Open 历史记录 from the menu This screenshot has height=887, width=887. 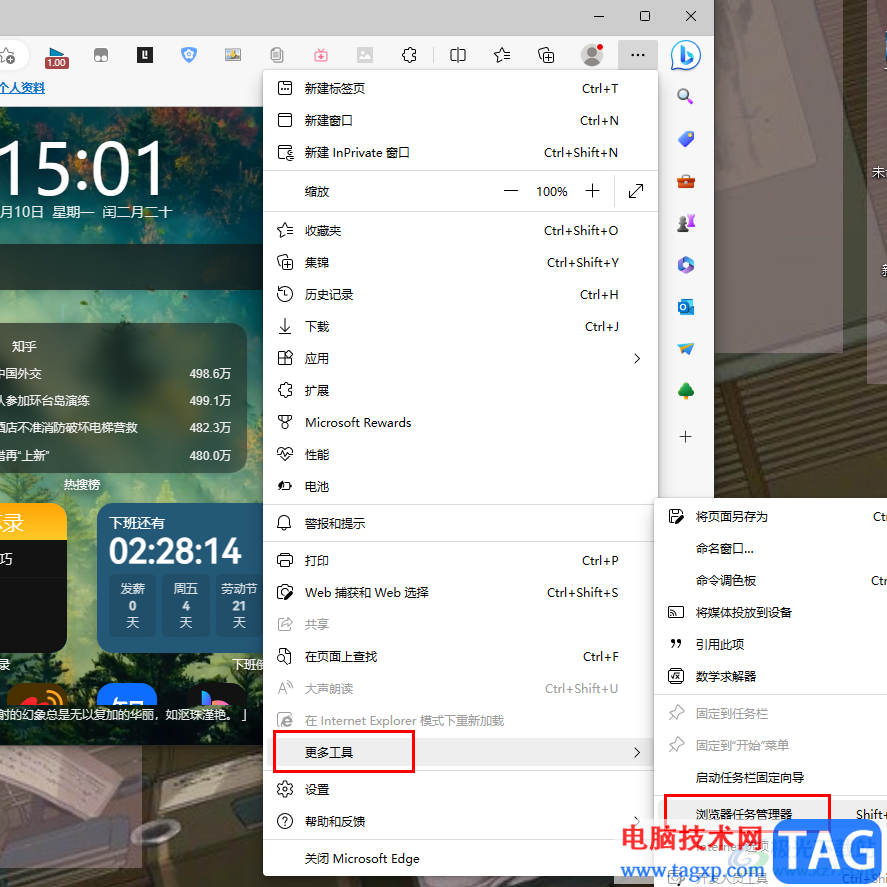tap(460, 295)
